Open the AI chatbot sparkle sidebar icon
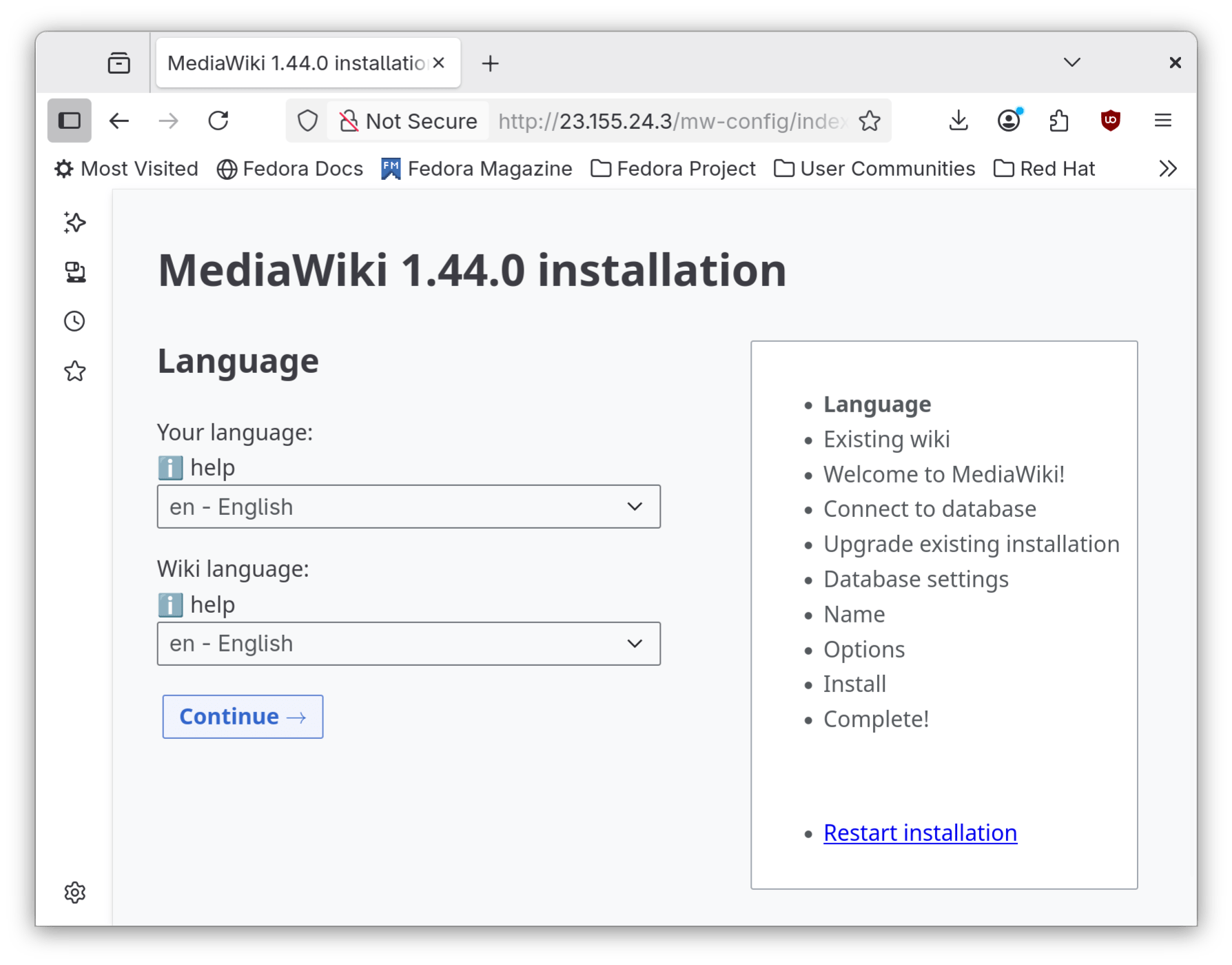1232x965 pixels. pyautogui.click(x=74, y=223)
